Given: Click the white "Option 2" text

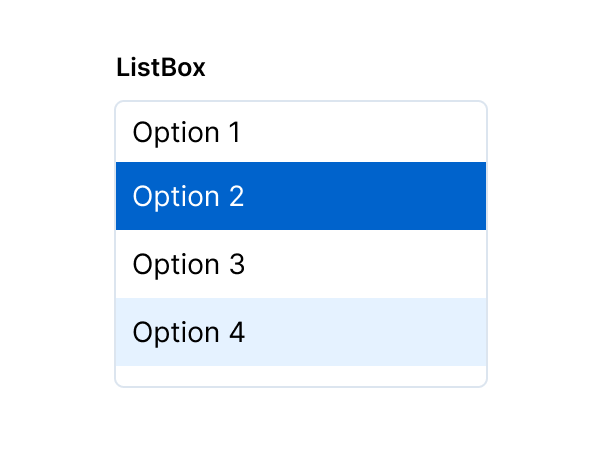Looking at the screenshot, I should [x=188, y=196].
